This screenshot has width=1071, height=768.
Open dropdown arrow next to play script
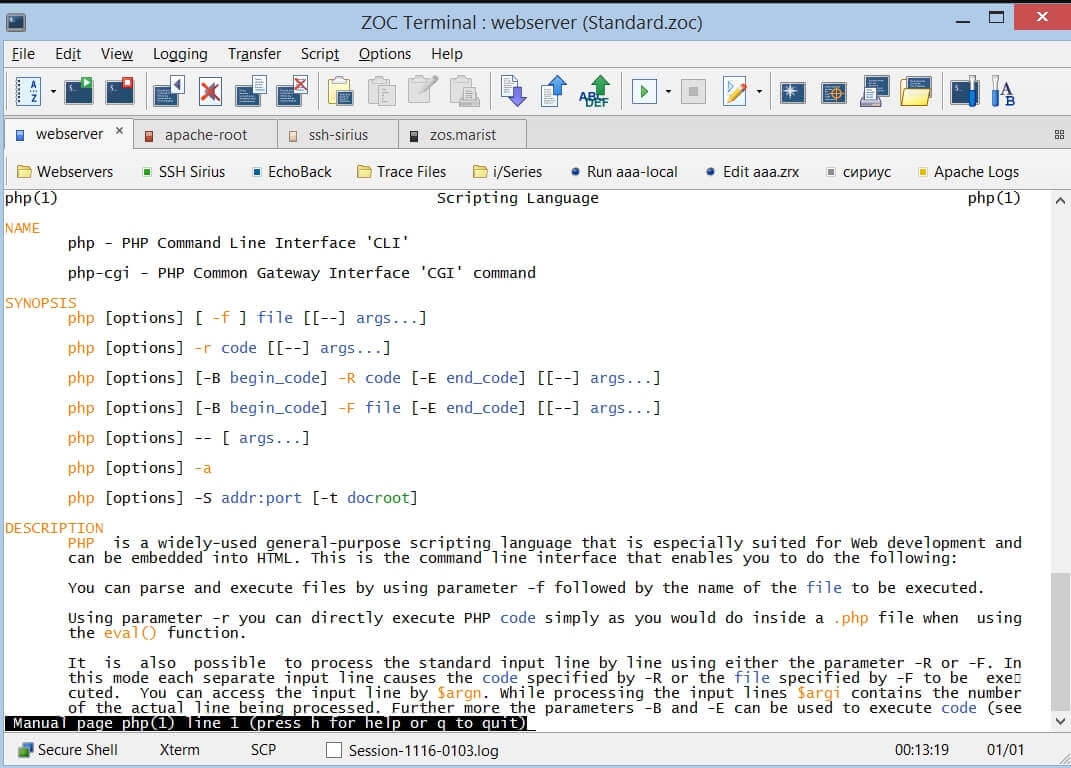(x=667, y=92)
